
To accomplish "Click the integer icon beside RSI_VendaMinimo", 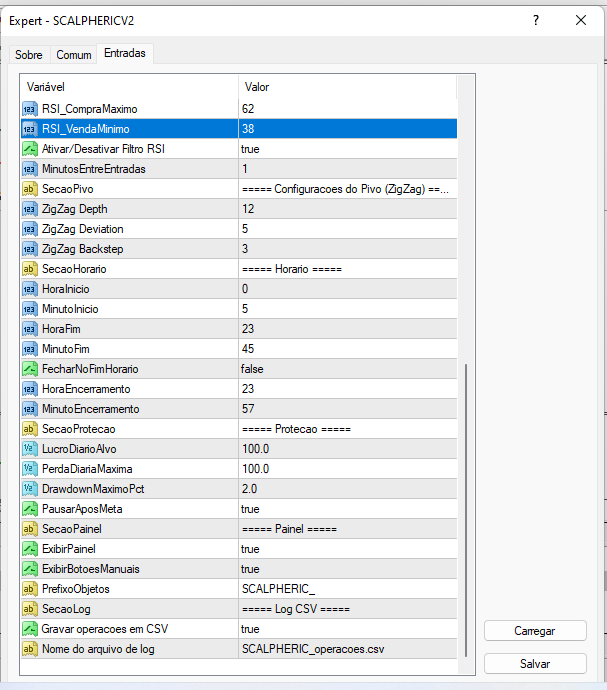I will click(29, 129).
